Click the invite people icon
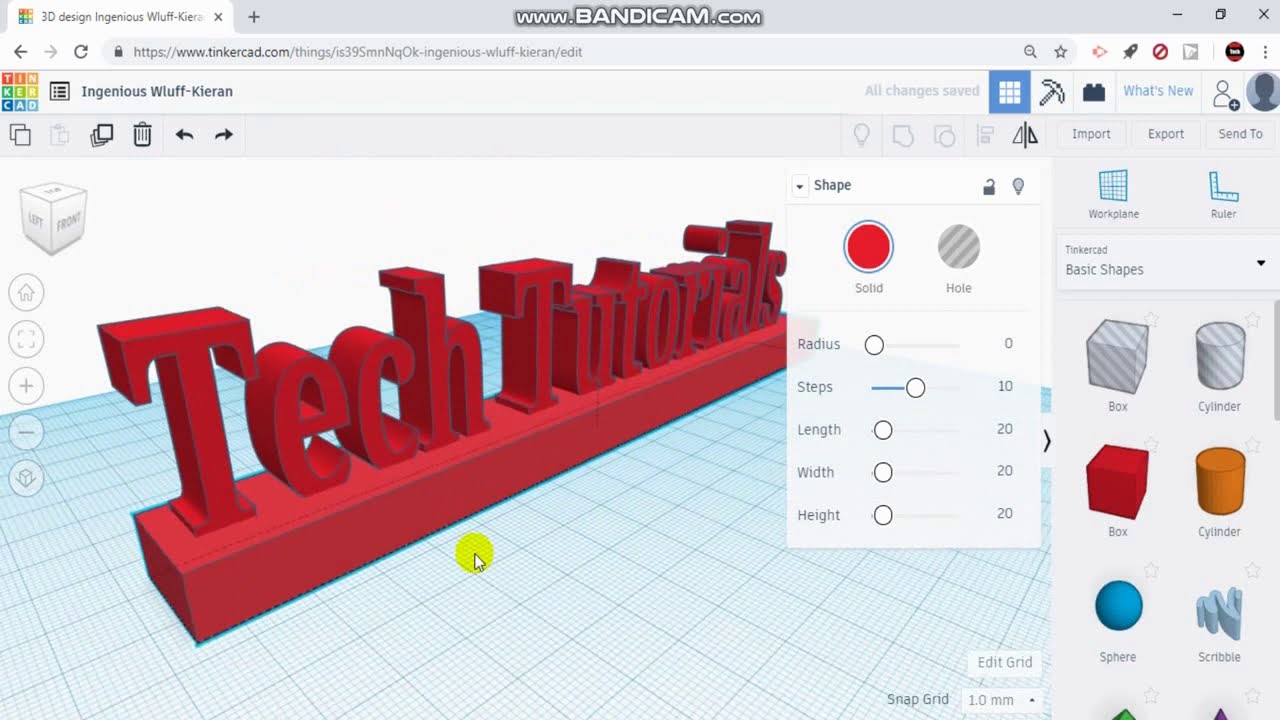Viewport: 1280px width, 720px height. coord(1225,94)
